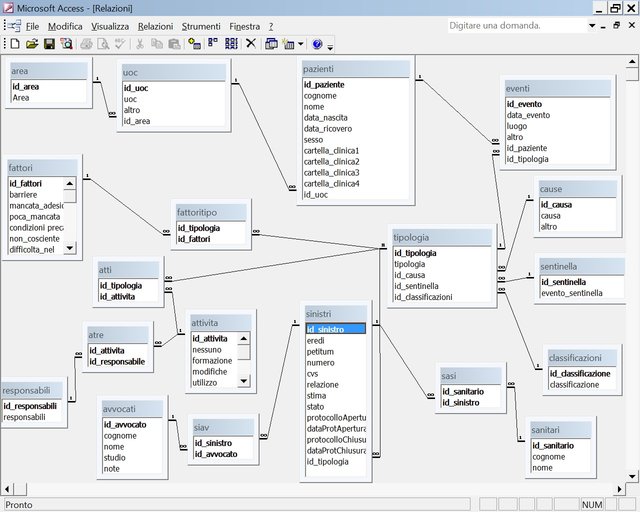Click the Show Table toolbar icon

click(x=194, y=44)
